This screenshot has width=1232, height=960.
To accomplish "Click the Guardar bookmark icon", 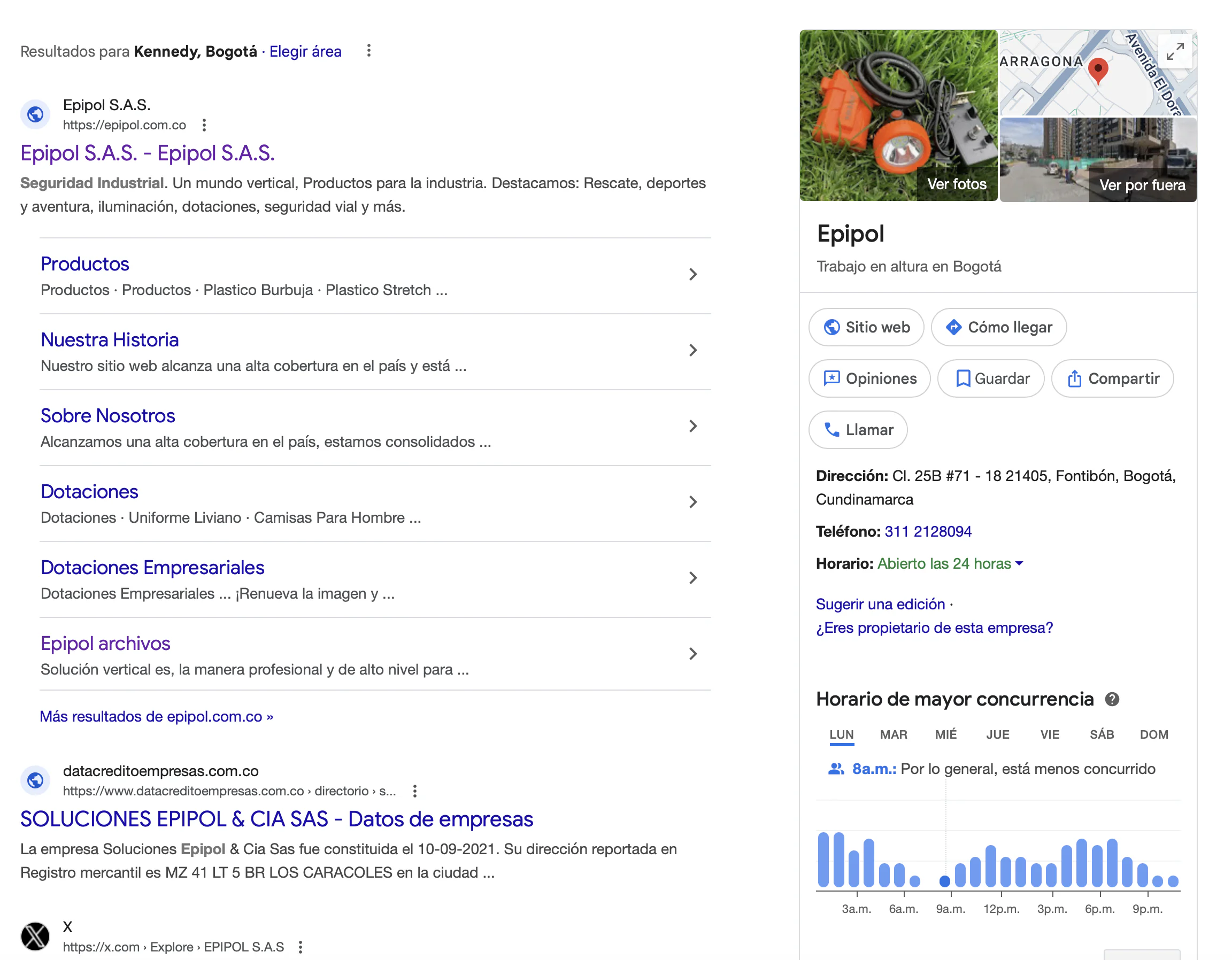I will 964,378.
